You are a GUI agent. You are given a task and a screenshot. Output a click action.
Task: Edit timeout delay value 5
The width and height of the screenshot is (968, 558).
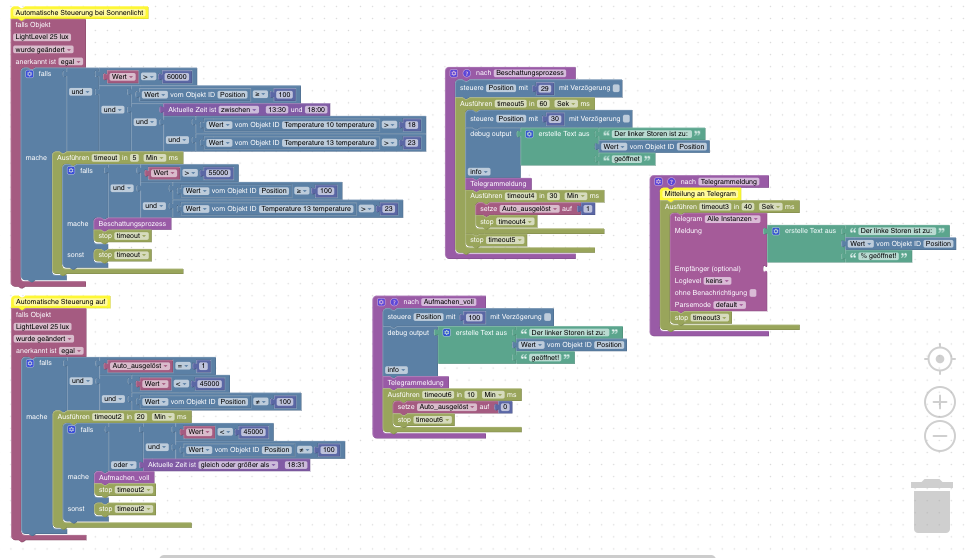[x=134, y=157]
